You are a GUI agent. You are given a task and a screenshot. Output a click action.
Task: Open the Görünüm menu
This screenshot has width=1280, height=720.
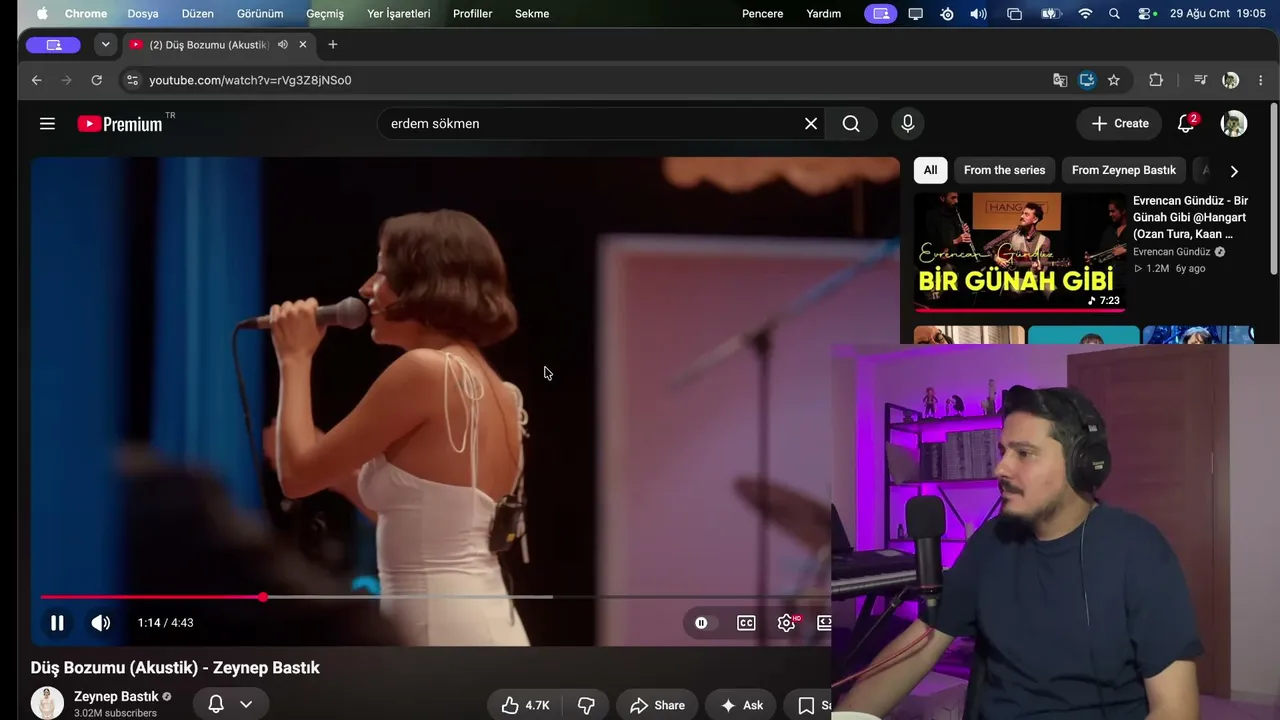[x=260, y=14]
